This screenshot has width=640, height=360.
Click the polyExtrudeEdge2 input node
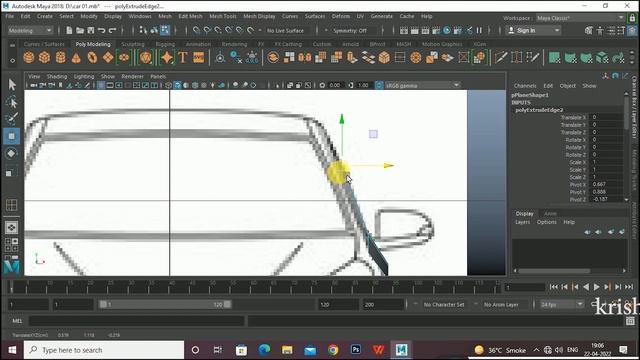click(x=539, y=110)
